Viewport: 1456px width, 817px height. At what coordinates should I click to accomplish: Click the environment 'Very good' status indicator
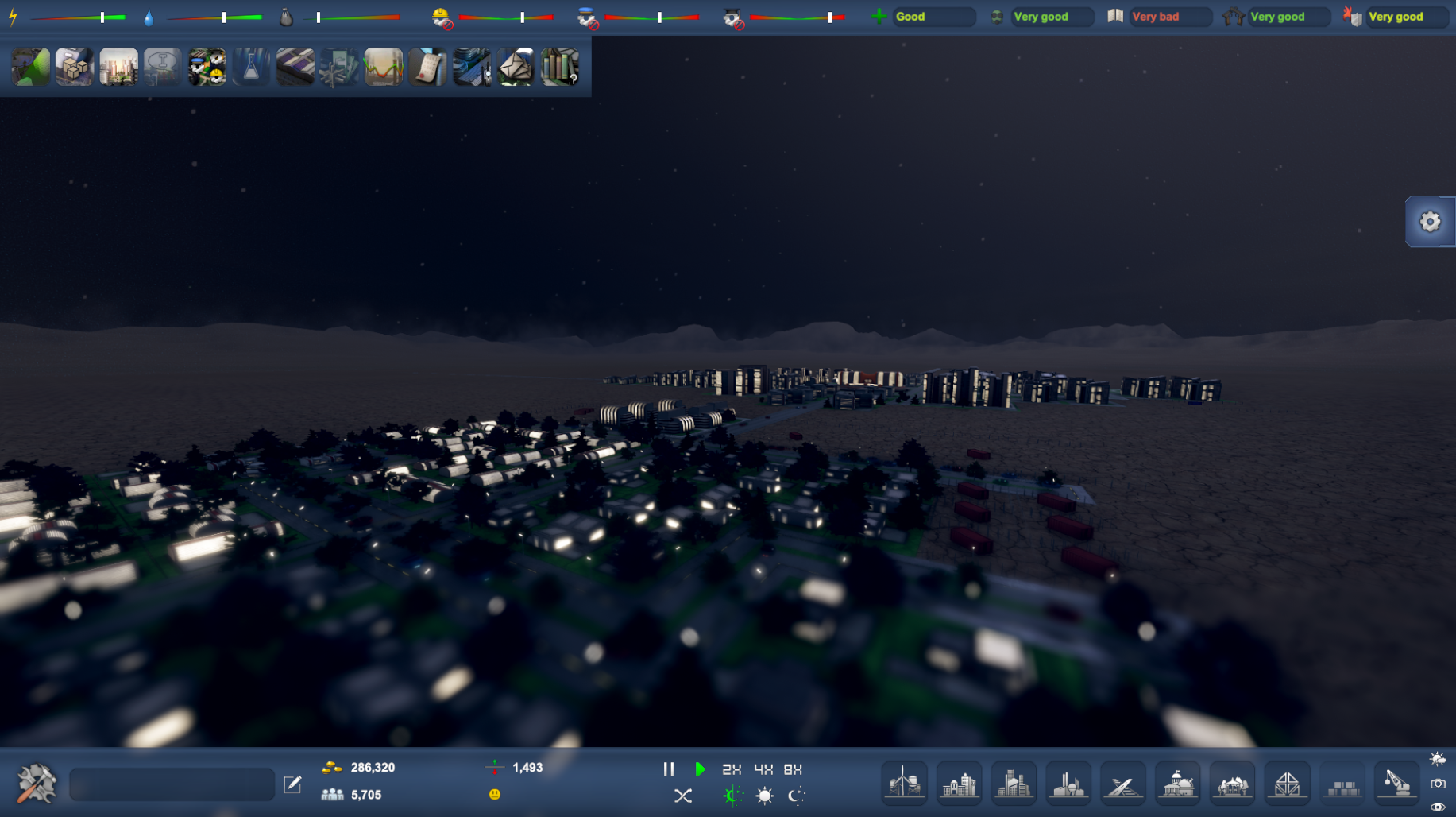point(1052,17)
